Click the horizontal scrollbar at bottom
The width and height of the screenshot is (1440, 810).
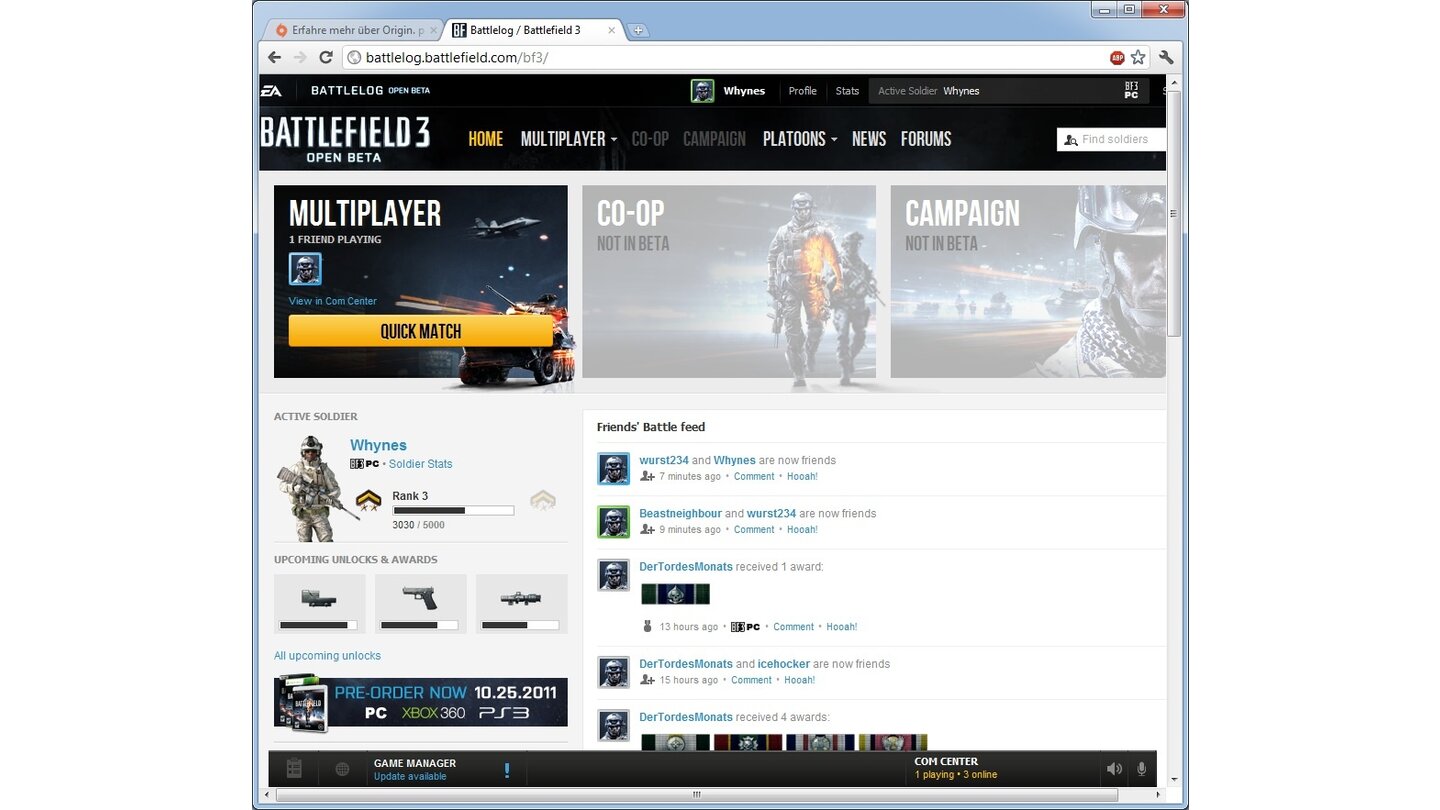point(697,795)
